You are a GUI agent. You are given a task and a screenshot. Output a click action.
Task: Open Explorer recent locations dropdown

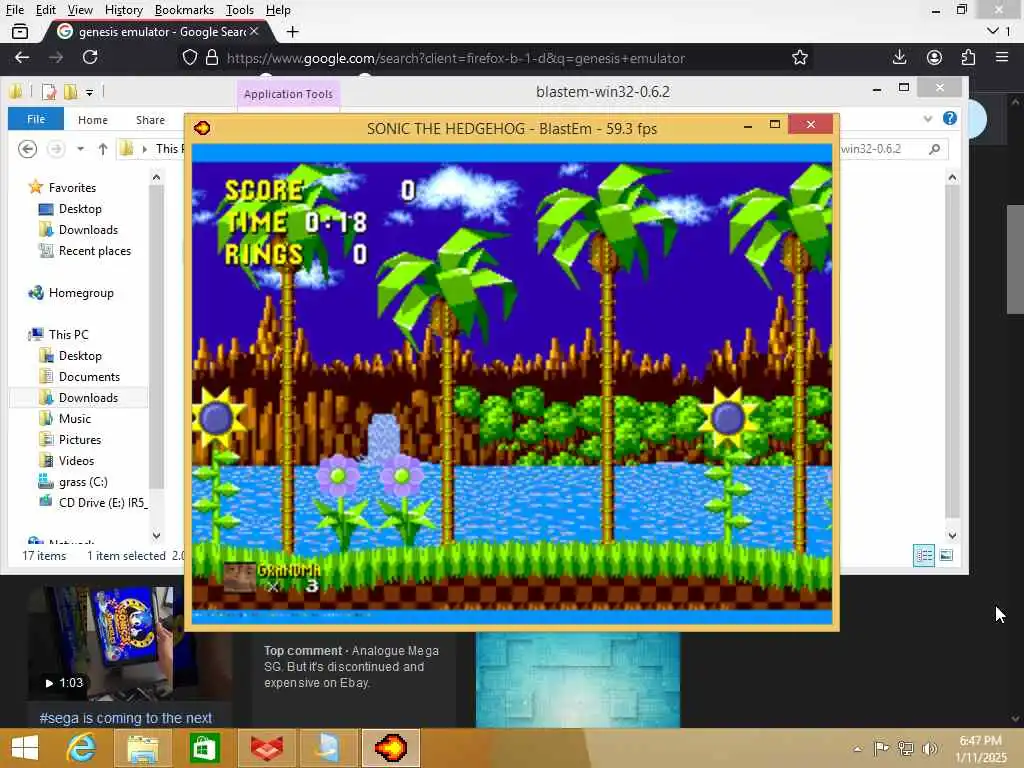(80, 149)
